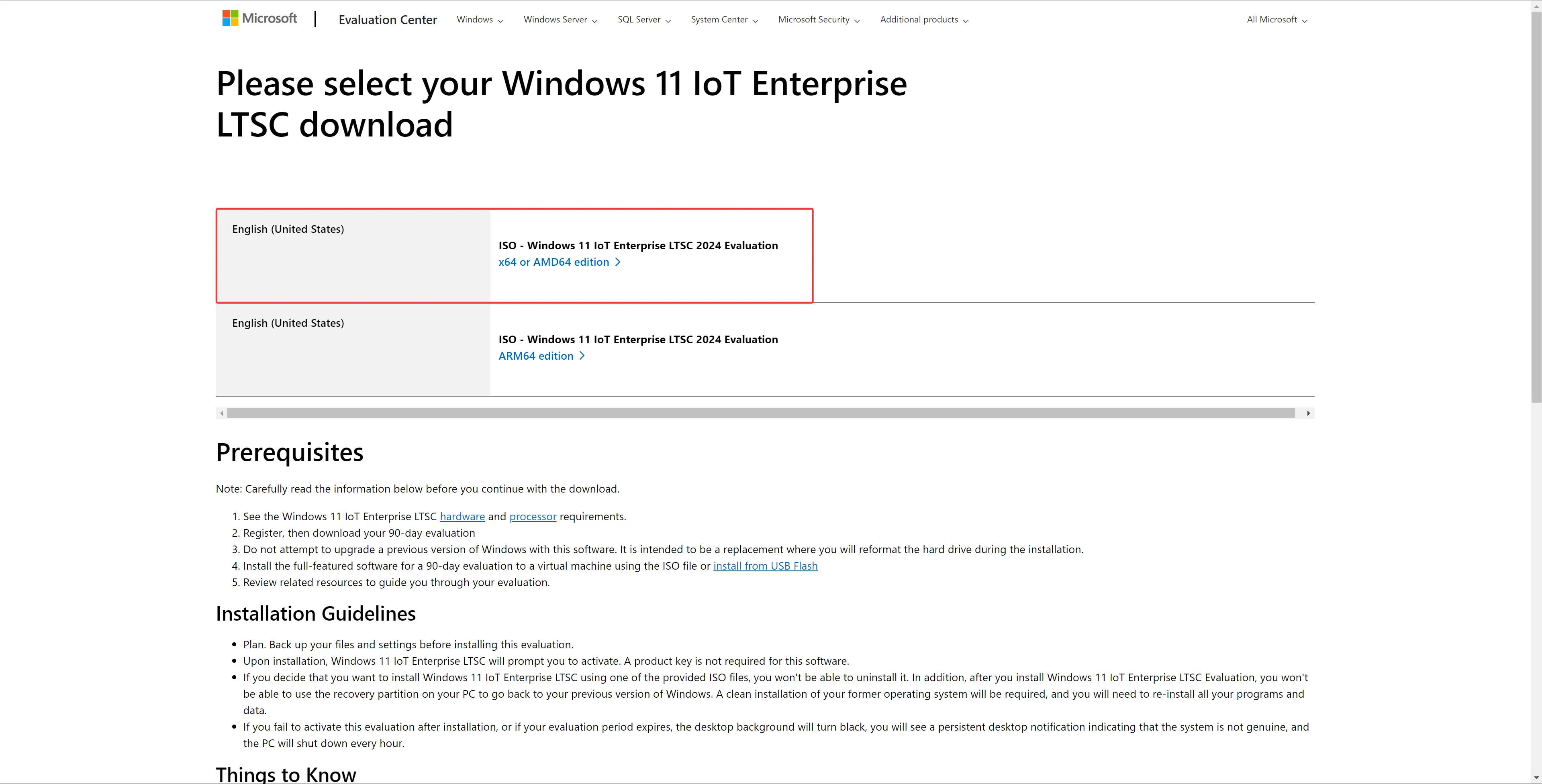The width and height of the screenshot is (1542, 784).
Task: Expand the Additional products menu
Action: pyautogui.click(x=924, y=20)
